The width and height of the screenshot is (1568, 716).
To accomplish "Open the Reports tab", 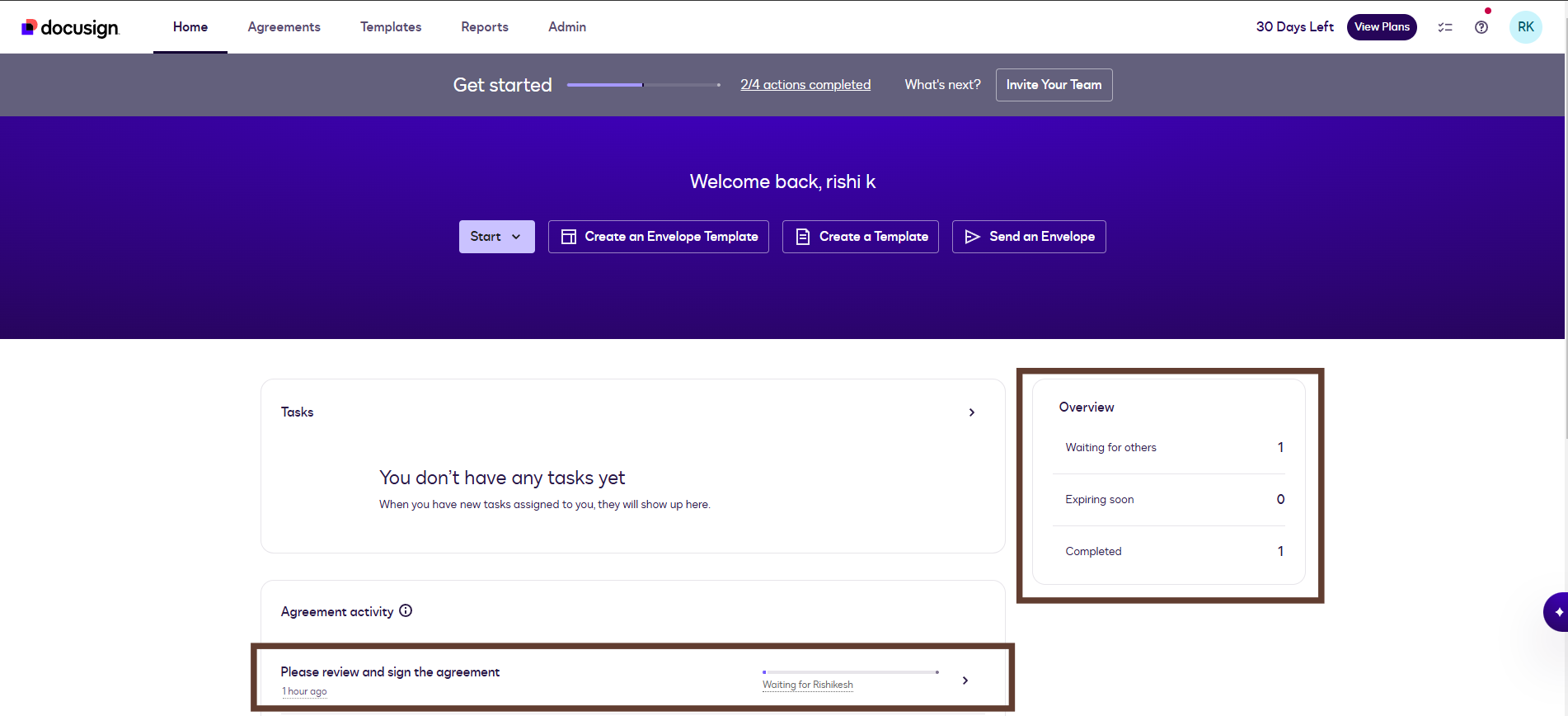I will (x=485, y=27).
